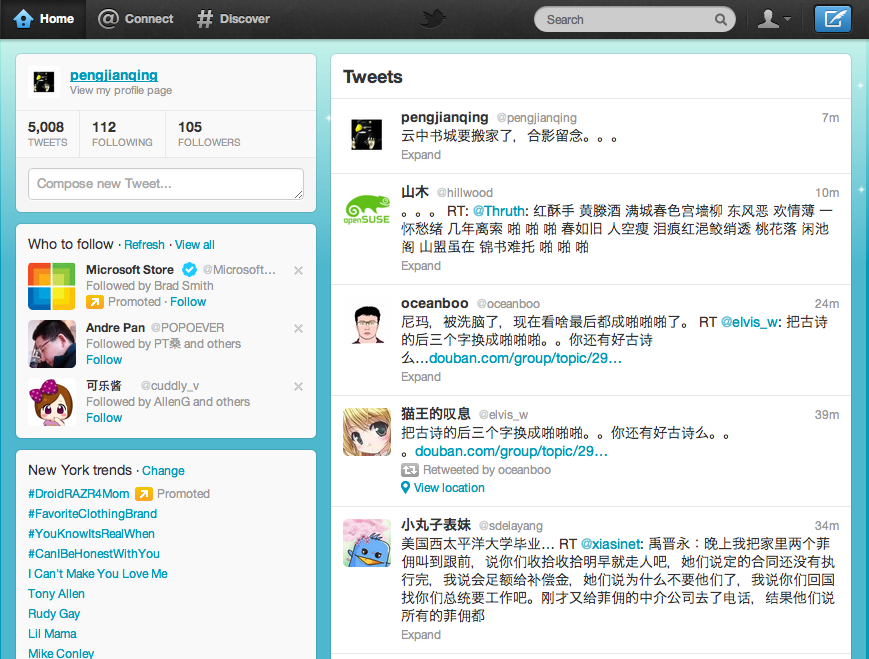Click pengjianqing avatar in profile card

[x=44, y=82]
